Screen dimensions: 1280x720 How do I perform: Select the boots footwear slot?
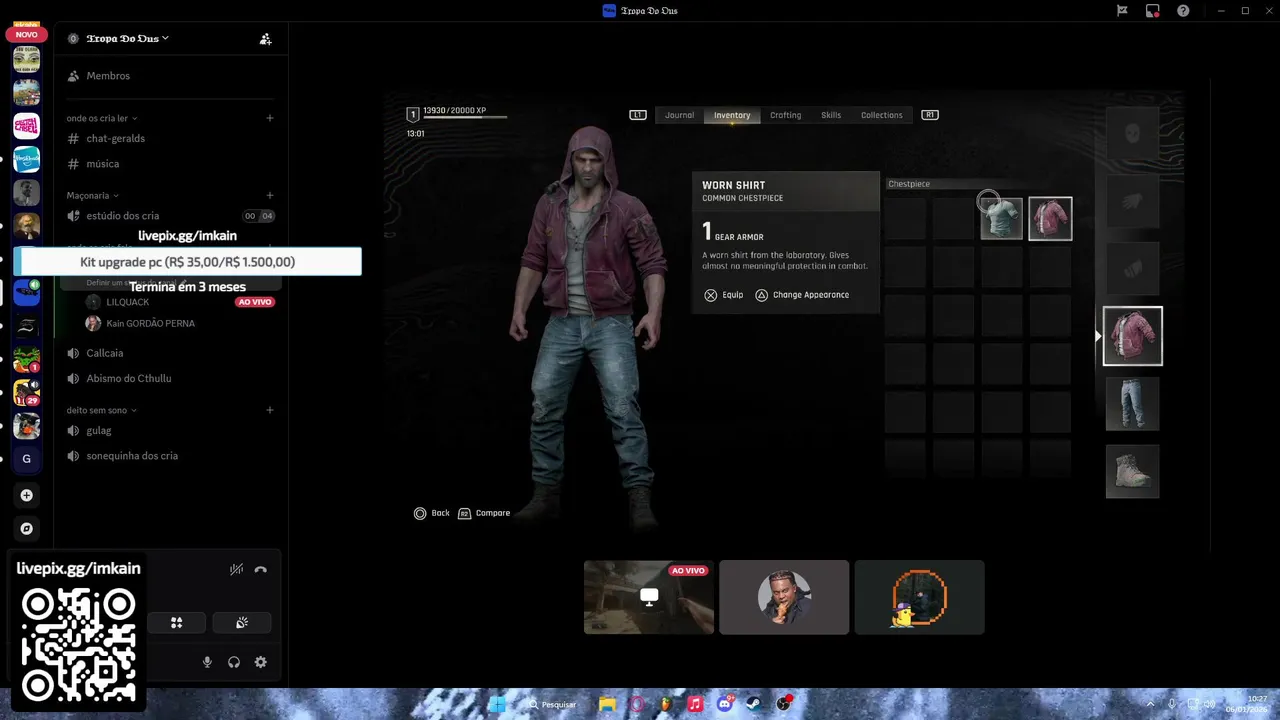1132,471
